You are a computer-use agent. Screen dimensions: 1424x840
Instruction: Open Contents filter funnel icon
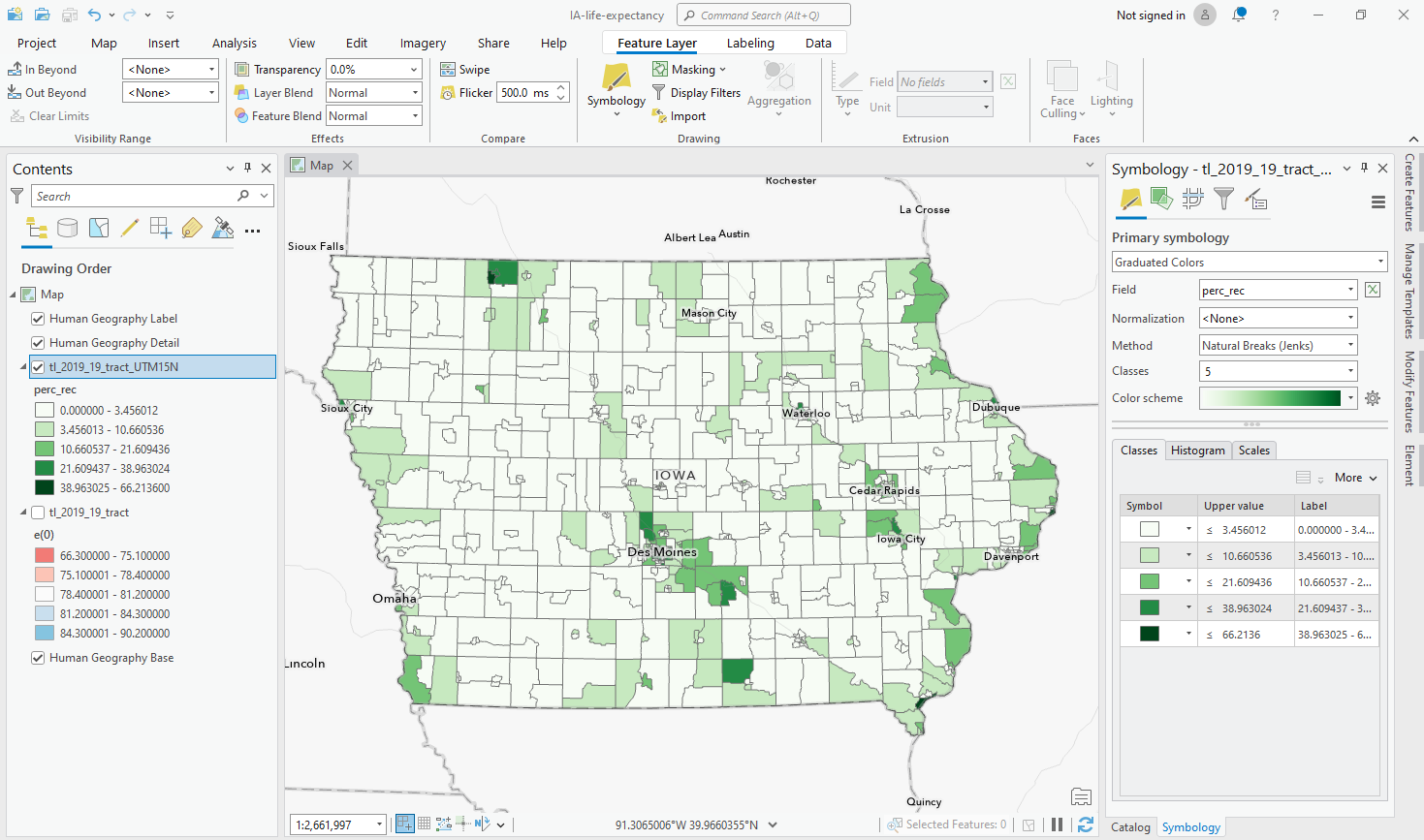click(17, 196)
